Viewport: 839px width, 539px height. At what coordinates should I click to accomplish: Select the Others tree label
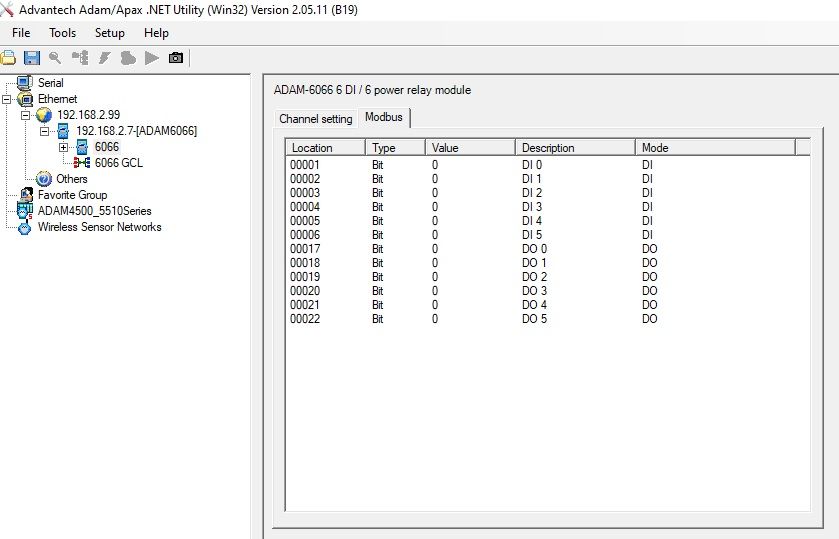point(72,179)
